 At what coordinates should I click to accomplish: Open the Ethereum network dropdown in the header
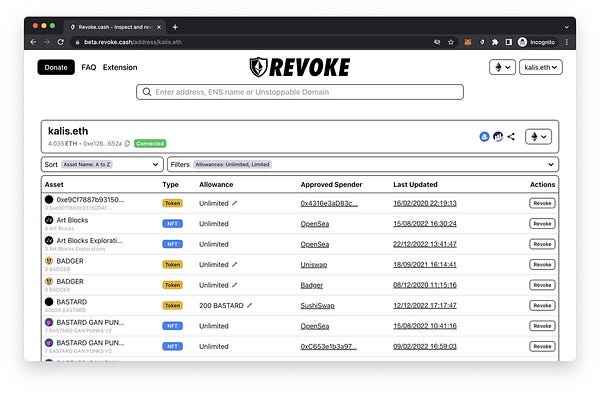(x=502, y=67)
